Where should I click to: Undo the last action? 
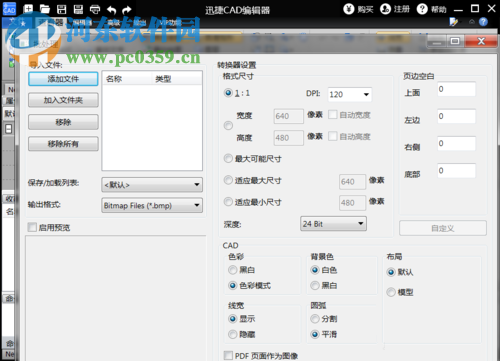112,10
